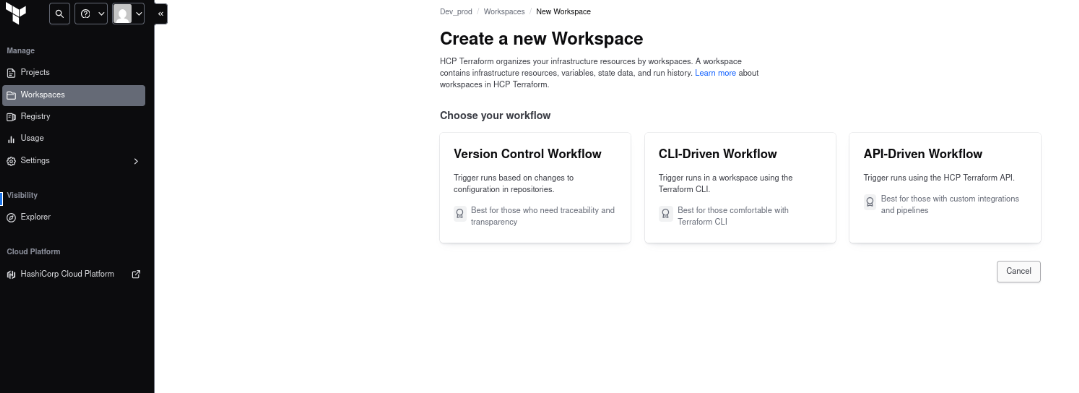This screenshot has height=393, width=1079.
Task: Open the user avatar account menu
Action: (129, 14)
